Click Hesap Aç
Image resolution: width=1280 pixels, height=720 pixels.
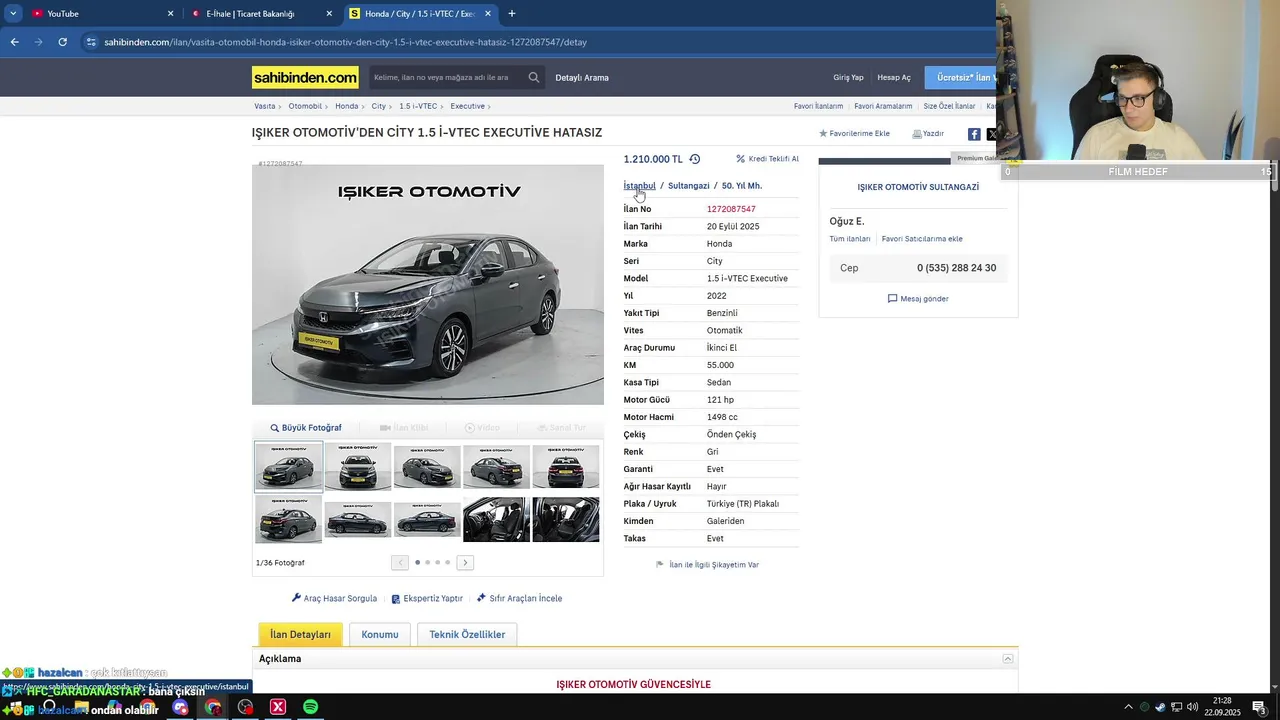coord(894,77)
